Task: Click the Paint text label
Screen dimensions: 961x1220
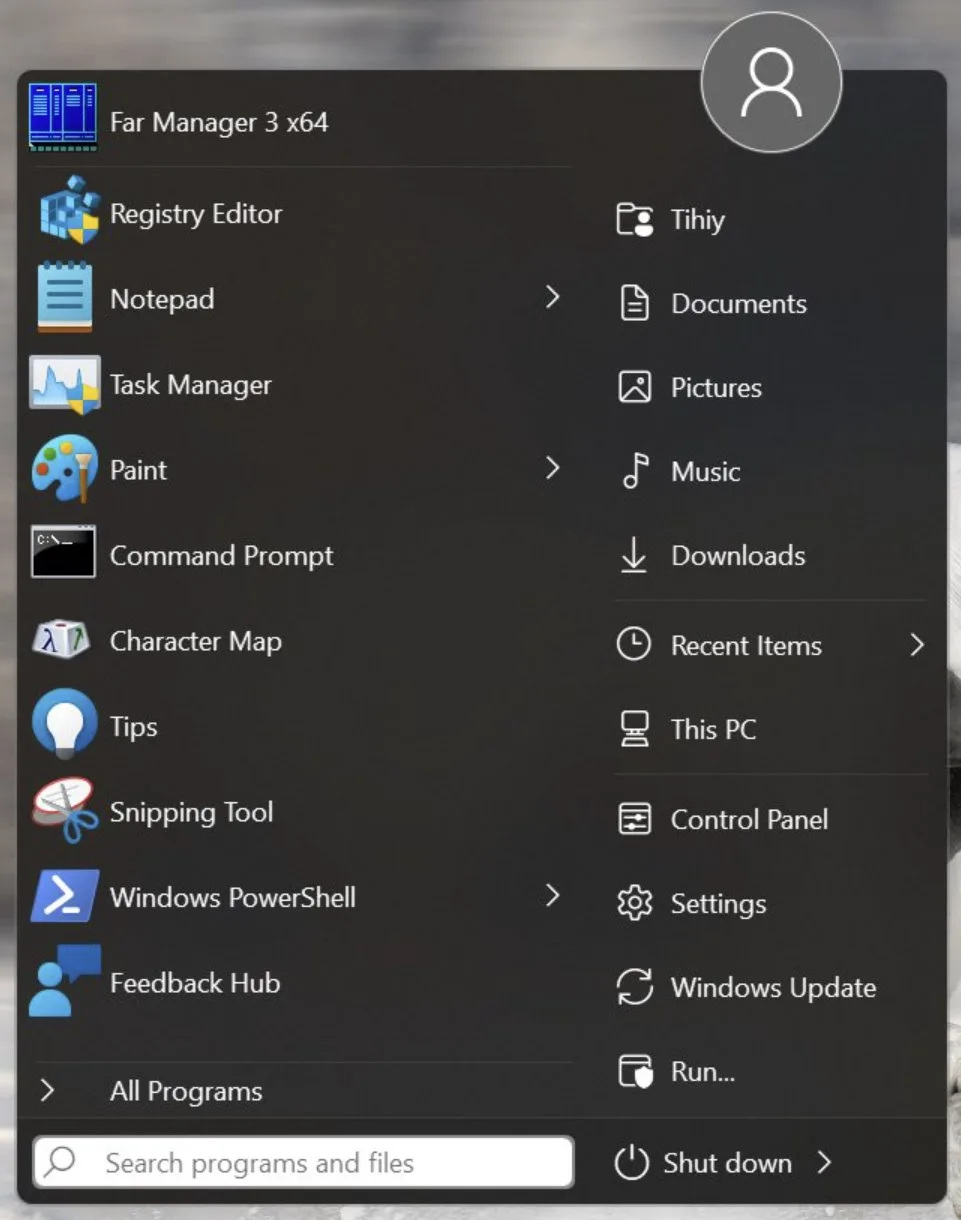Action: coord(138,470)
